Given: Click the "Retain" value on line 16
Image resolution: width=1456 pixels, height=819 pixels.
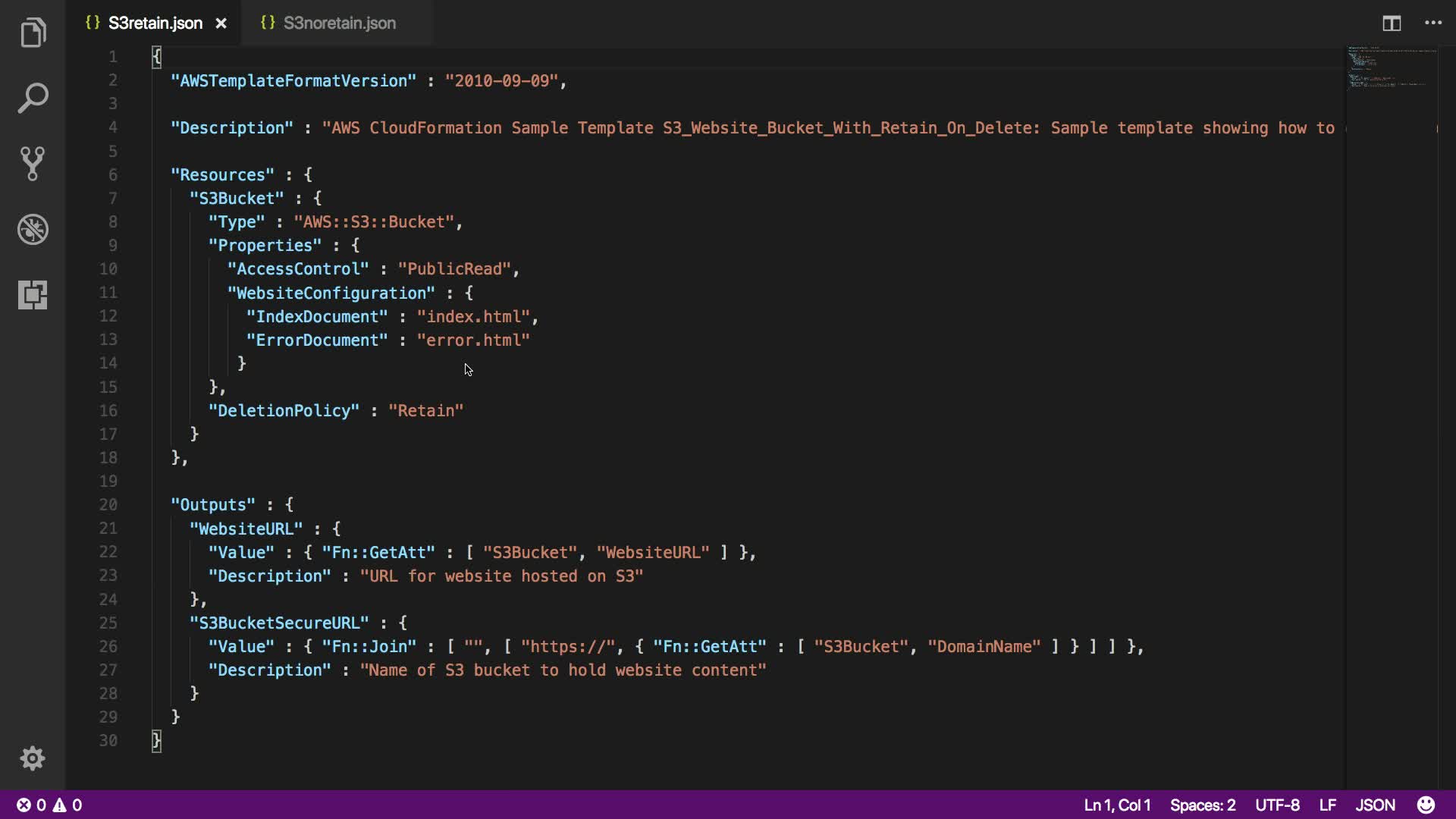Looking at the screenshot, I should pyautogui.click(x=425, y=410).
